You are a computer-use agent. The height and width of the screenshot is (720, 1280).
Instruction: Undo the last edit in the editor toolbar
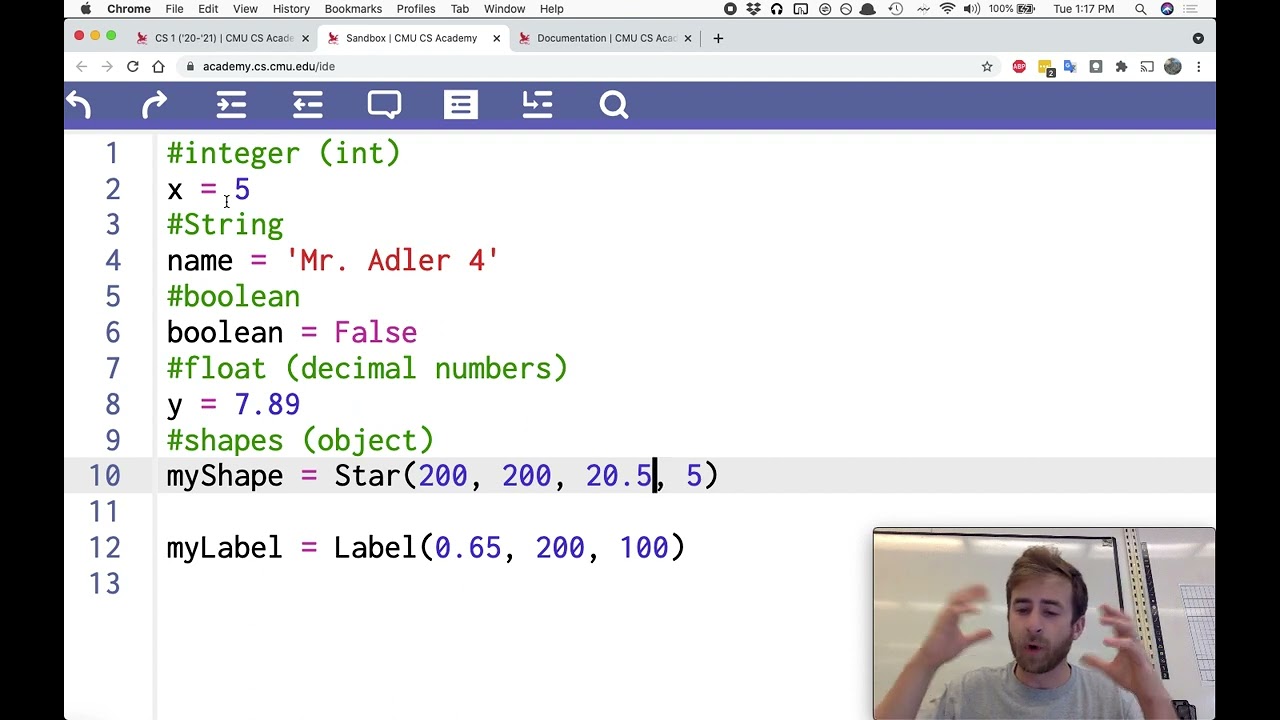[78, 105]
